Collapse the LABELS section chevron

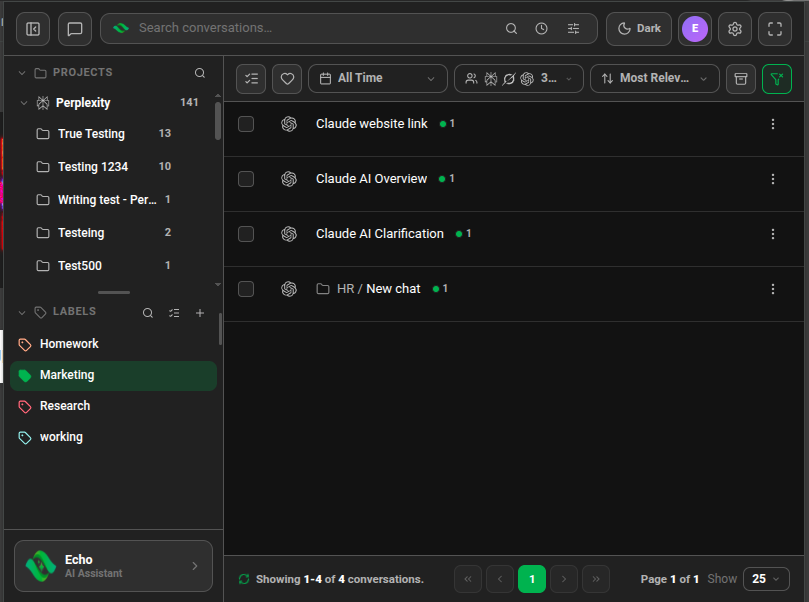point(22,312)
